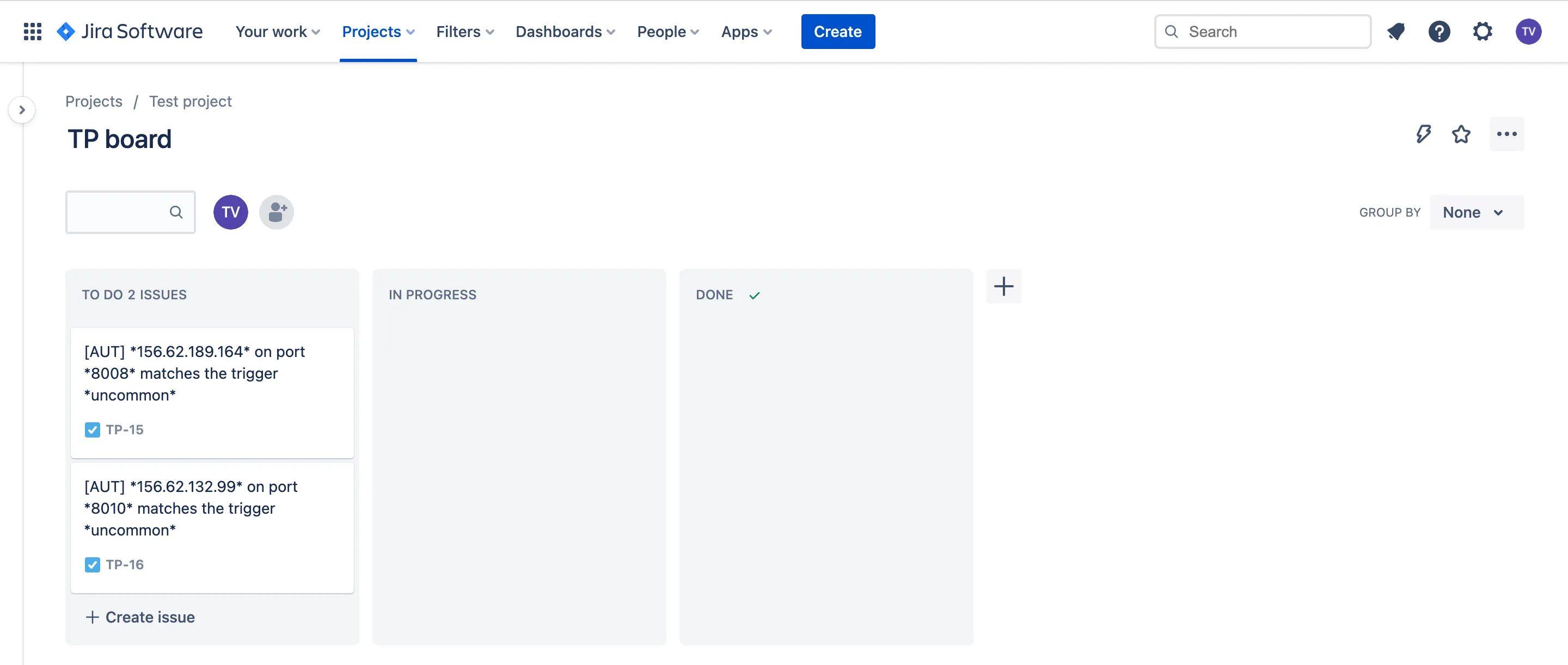The height and width of the screenshot is (665, 1568).
Task: Click Create issue in the To Do column
Action: tap(139, 617)
